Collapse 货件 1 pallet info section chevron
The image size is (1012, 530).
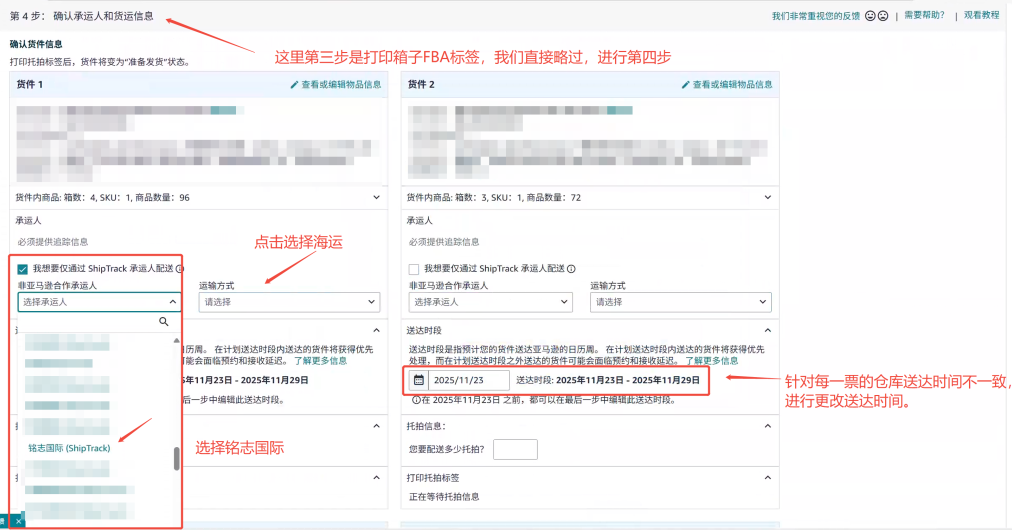376,426
